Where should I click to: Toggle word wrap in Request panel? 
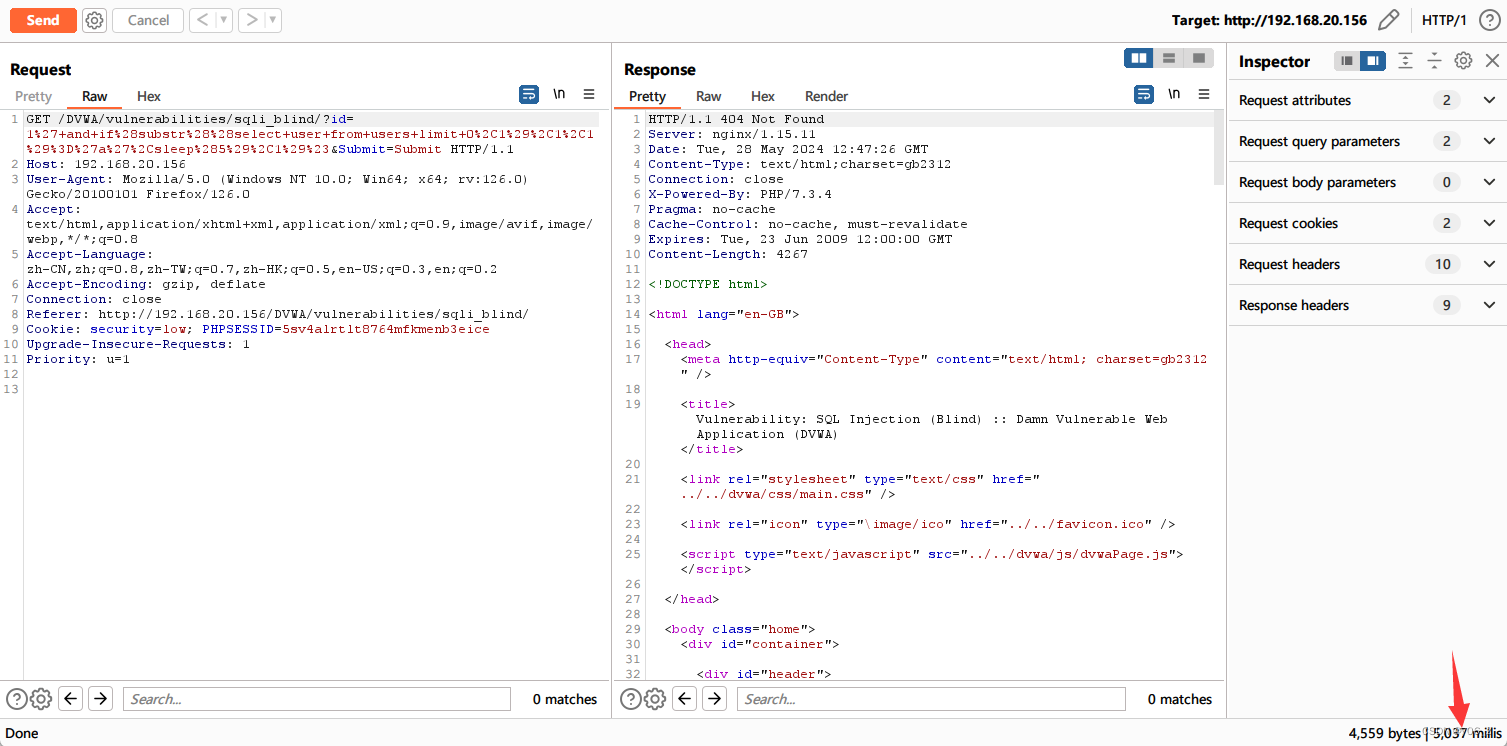coord(529,94)
